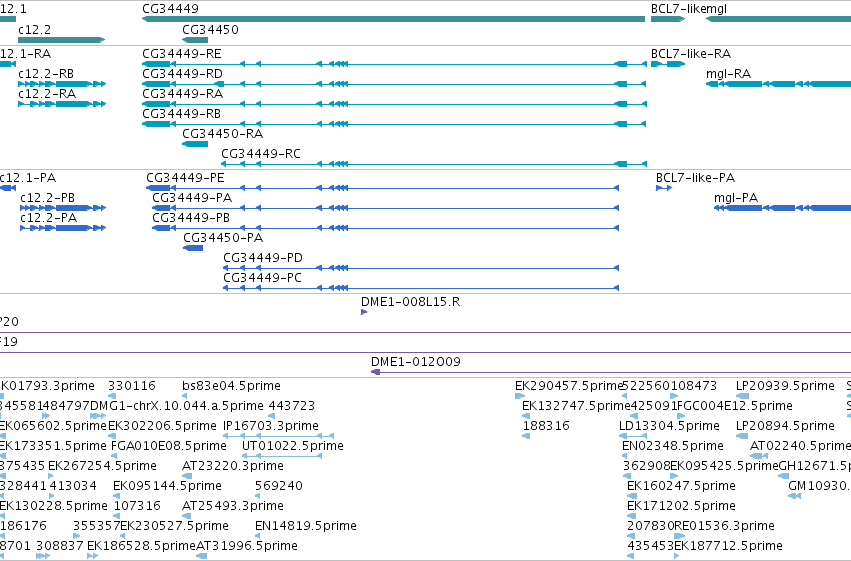Open EST 207830
The width and height of the screenshot is (851, 561).
click(650, 526)
